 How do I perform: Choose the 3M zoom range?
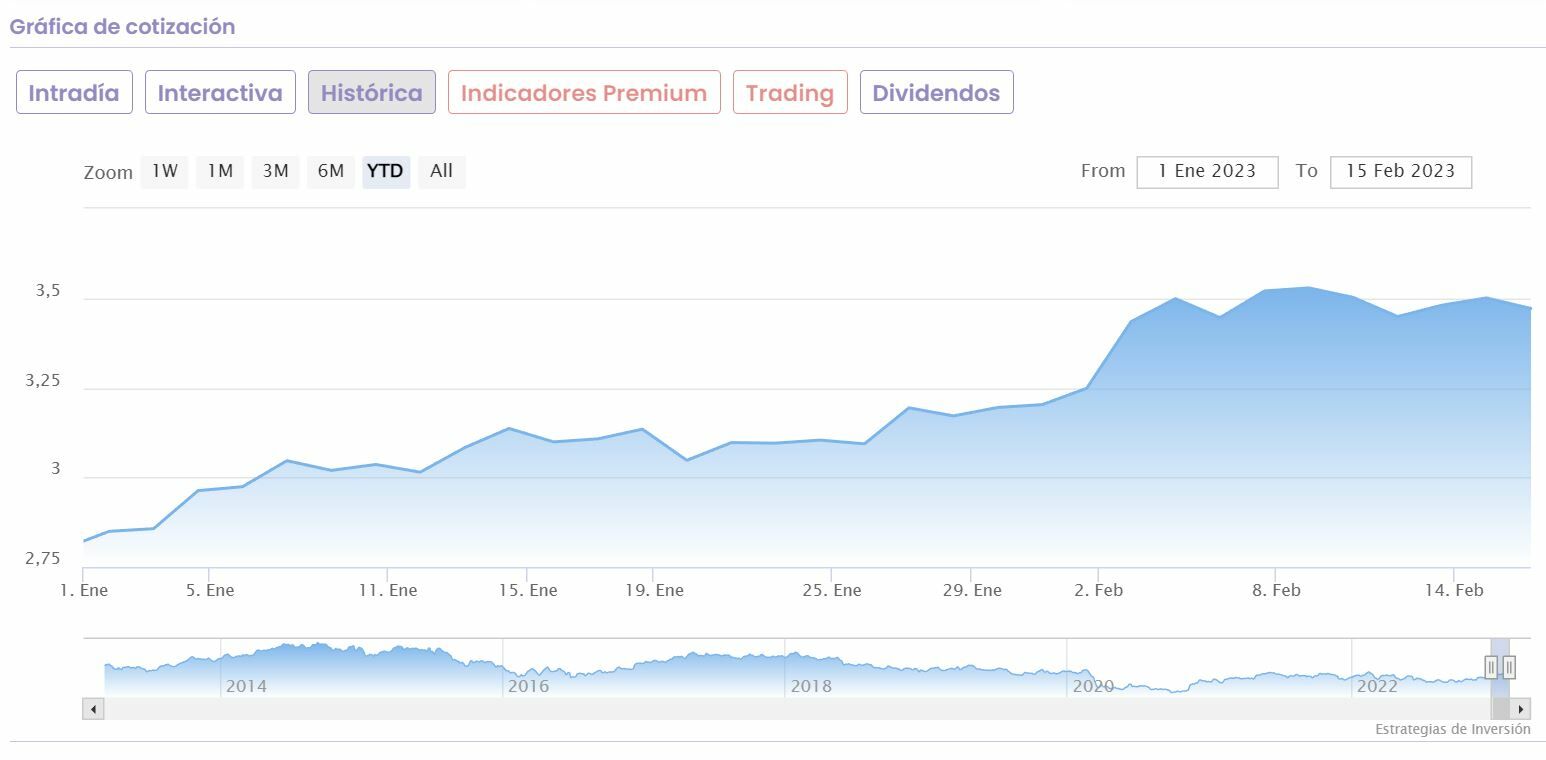(x=275, y=171)
